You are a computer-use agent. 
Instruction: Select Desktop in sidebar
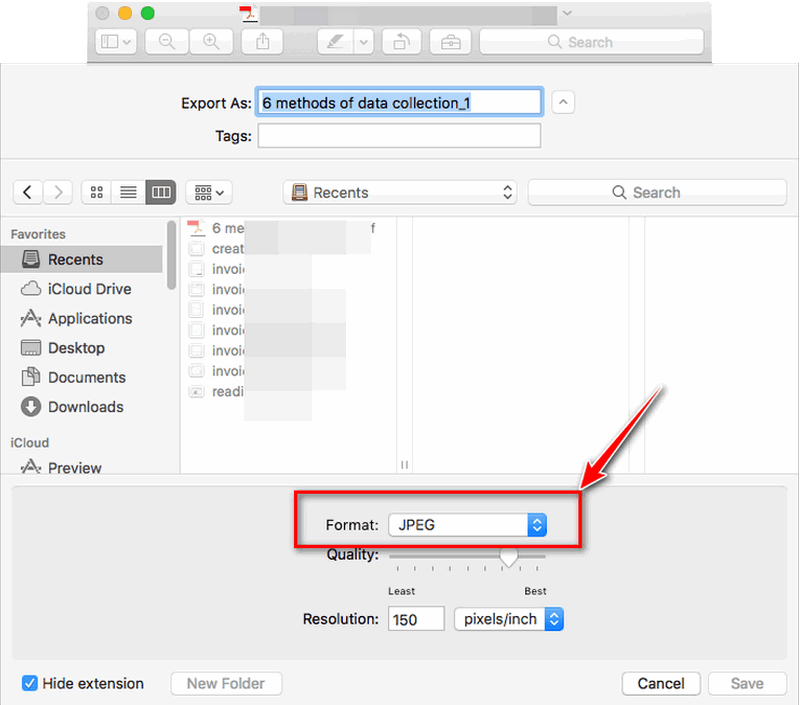click(82, 348)
